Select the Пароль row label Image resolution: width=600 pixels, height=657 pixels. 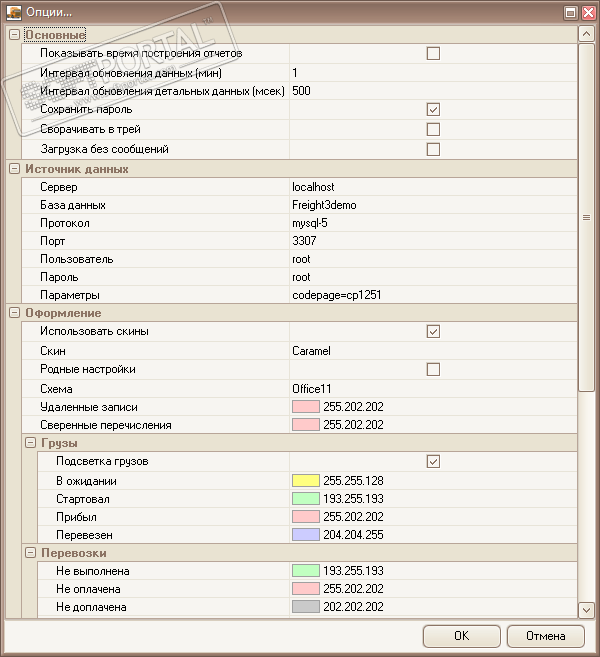coord(59,277)
